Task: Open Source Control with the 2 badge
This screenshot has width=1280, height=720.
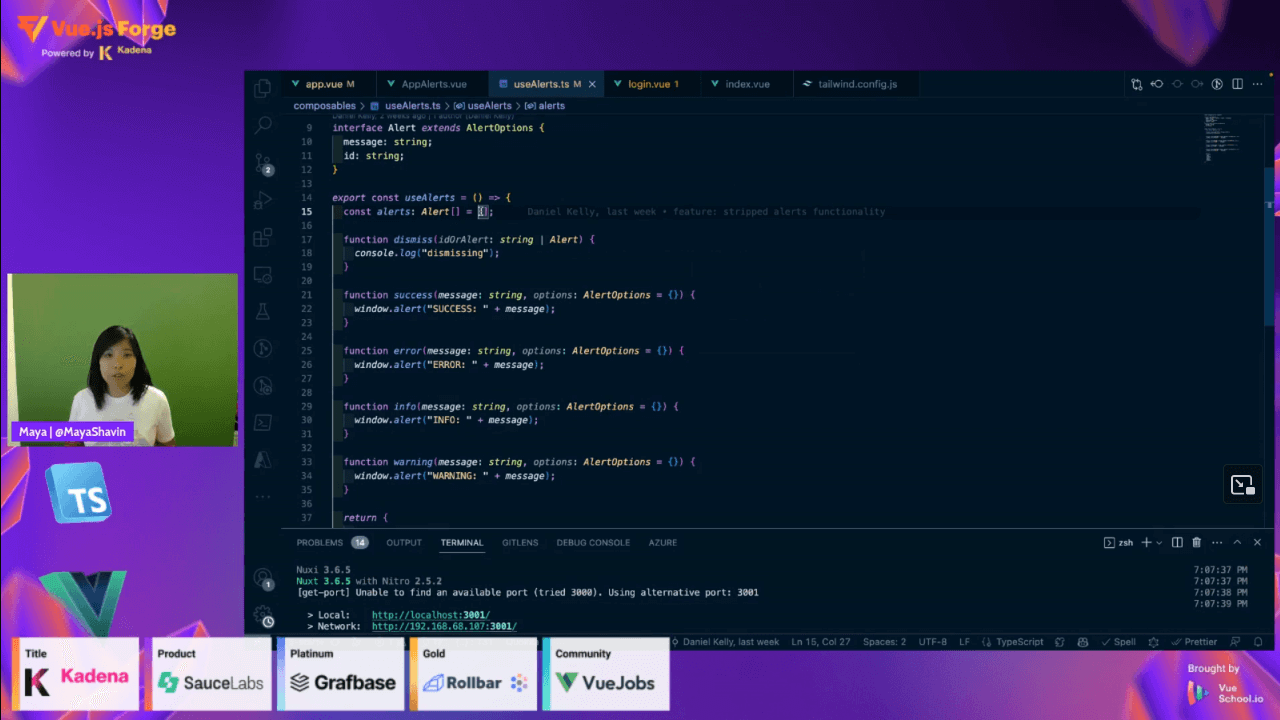Action: pyautogui.click(x=263, y=163)
